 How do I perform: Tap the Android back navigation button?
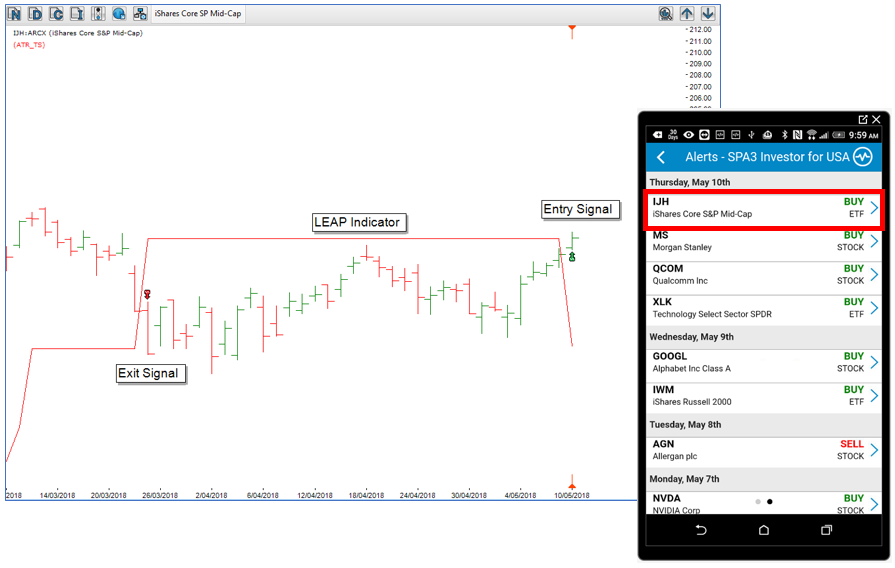[701, 530]
